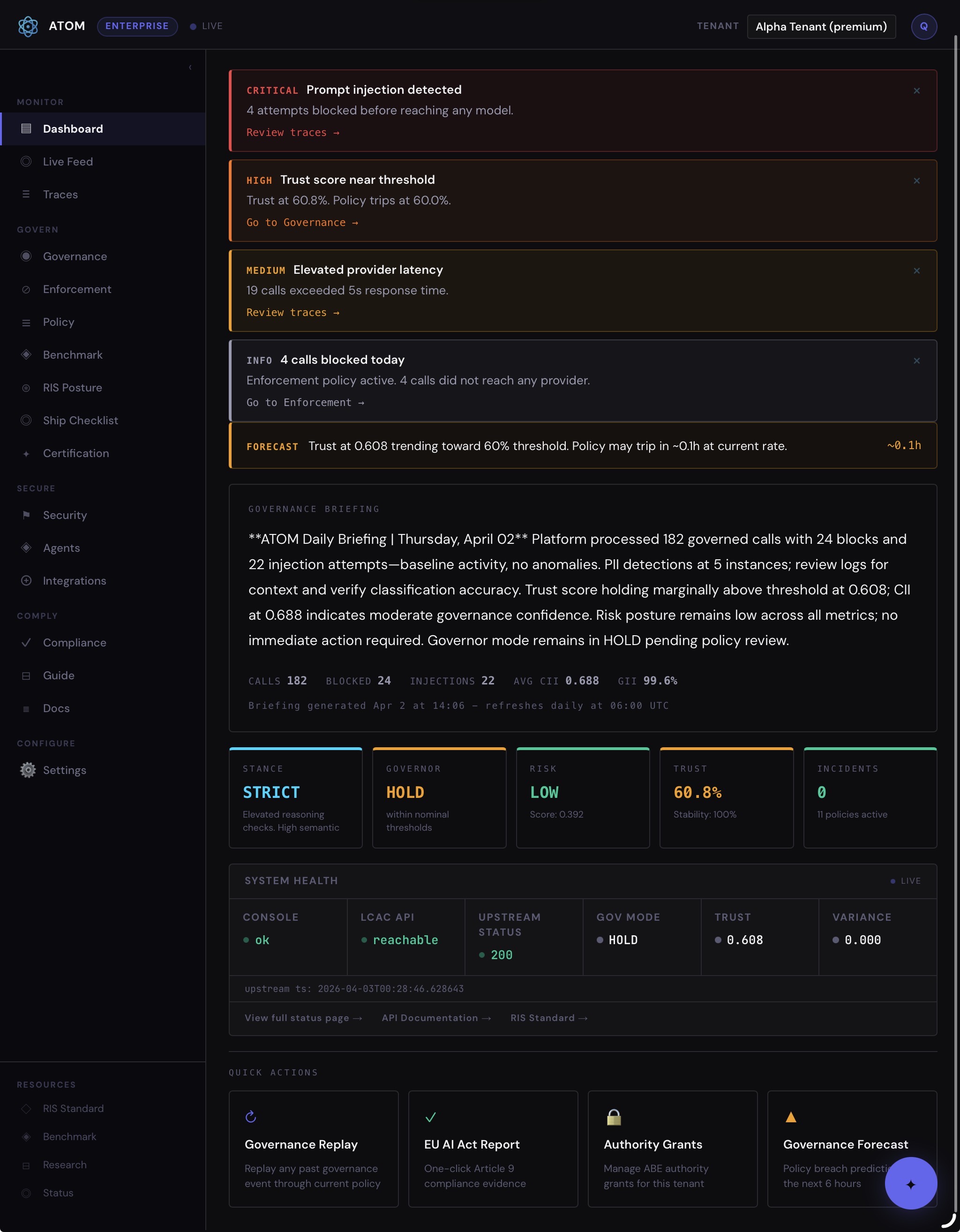Screen dimensions: 960x1232
Task: Select the Agents diamond icon
Action: tap(26, 547)
